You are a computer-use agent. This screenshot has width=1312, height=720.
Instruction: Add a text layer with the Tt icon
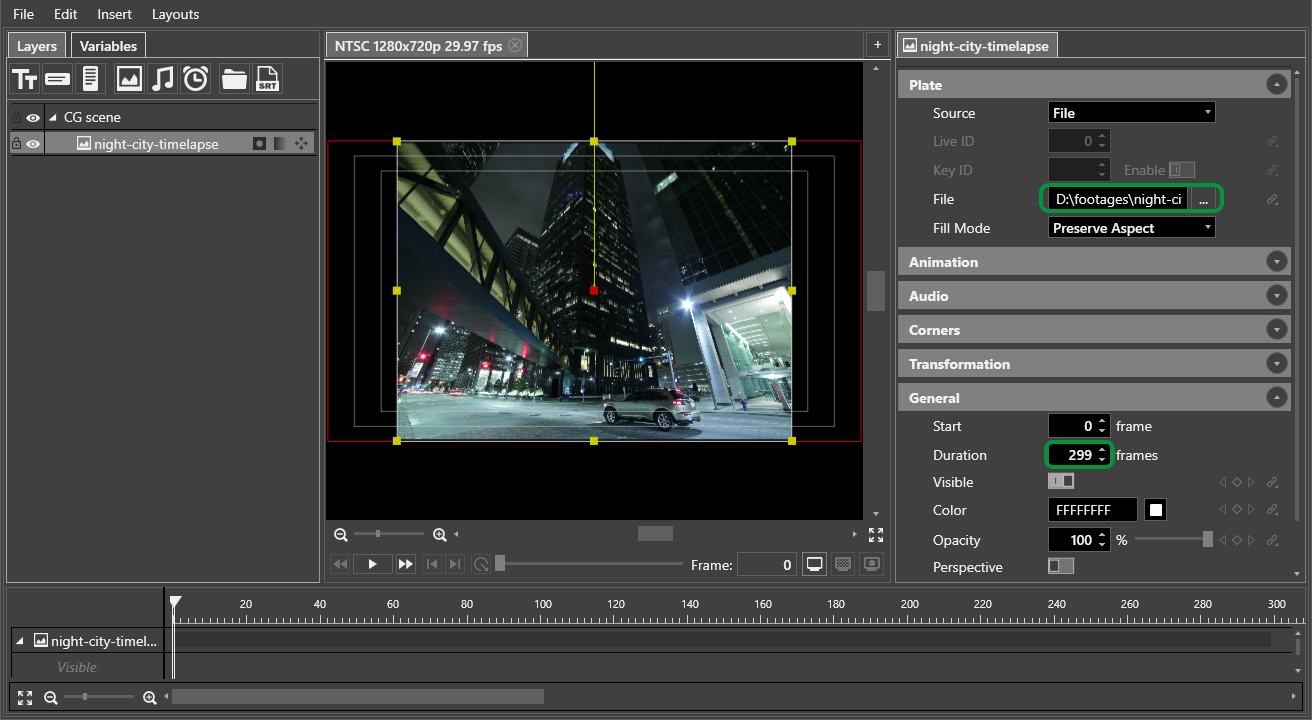pyautogui.click(x=25, y=79)
